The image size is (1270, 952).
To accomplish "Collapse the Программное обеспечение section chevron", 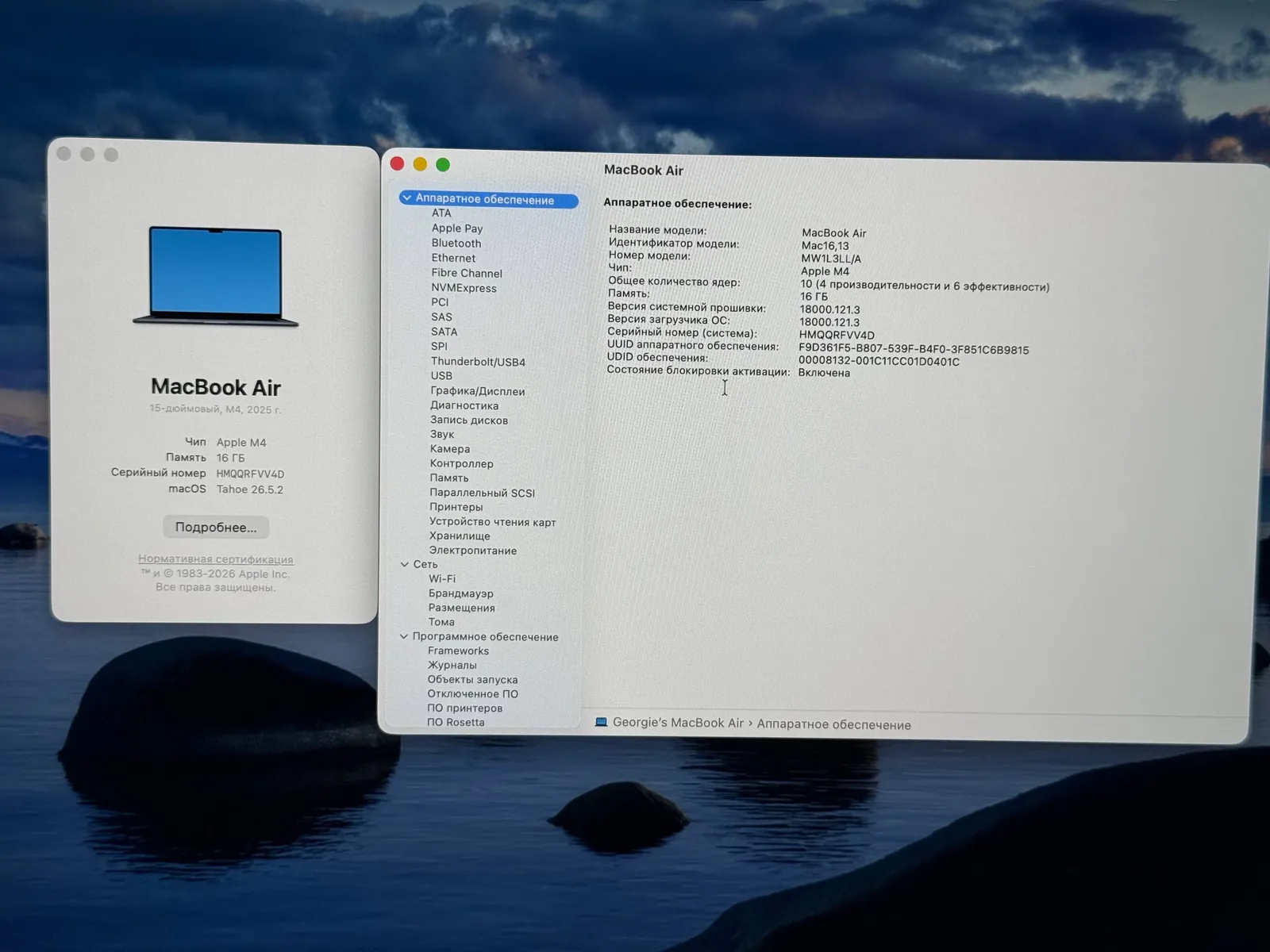I will tap(403, 636).
